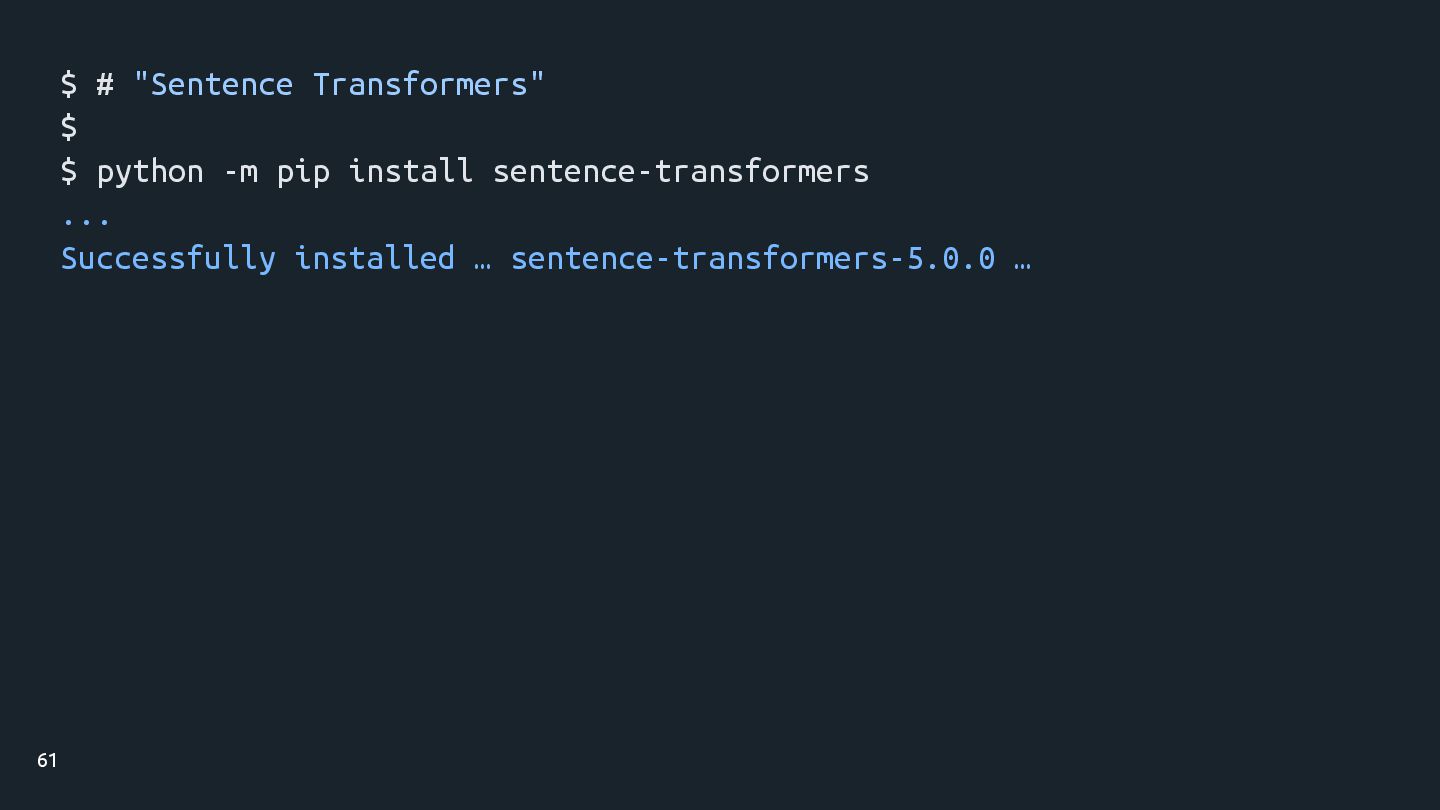Click the word installed in the output line
Image resolution: width=1440 pixels, height=810 pixels.
tap(375, 258)
